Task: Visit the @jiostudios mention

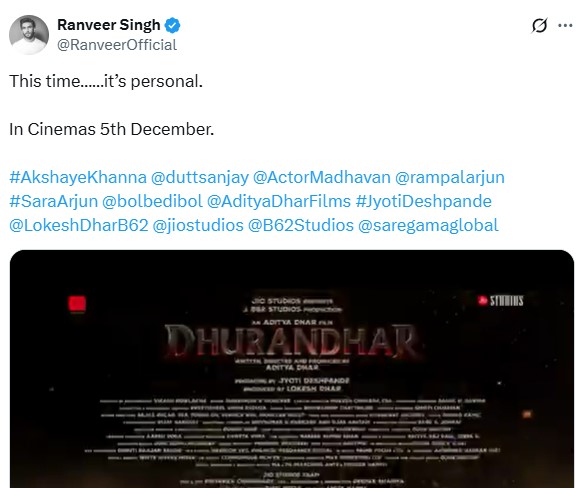Action: [x=198, y=225]
